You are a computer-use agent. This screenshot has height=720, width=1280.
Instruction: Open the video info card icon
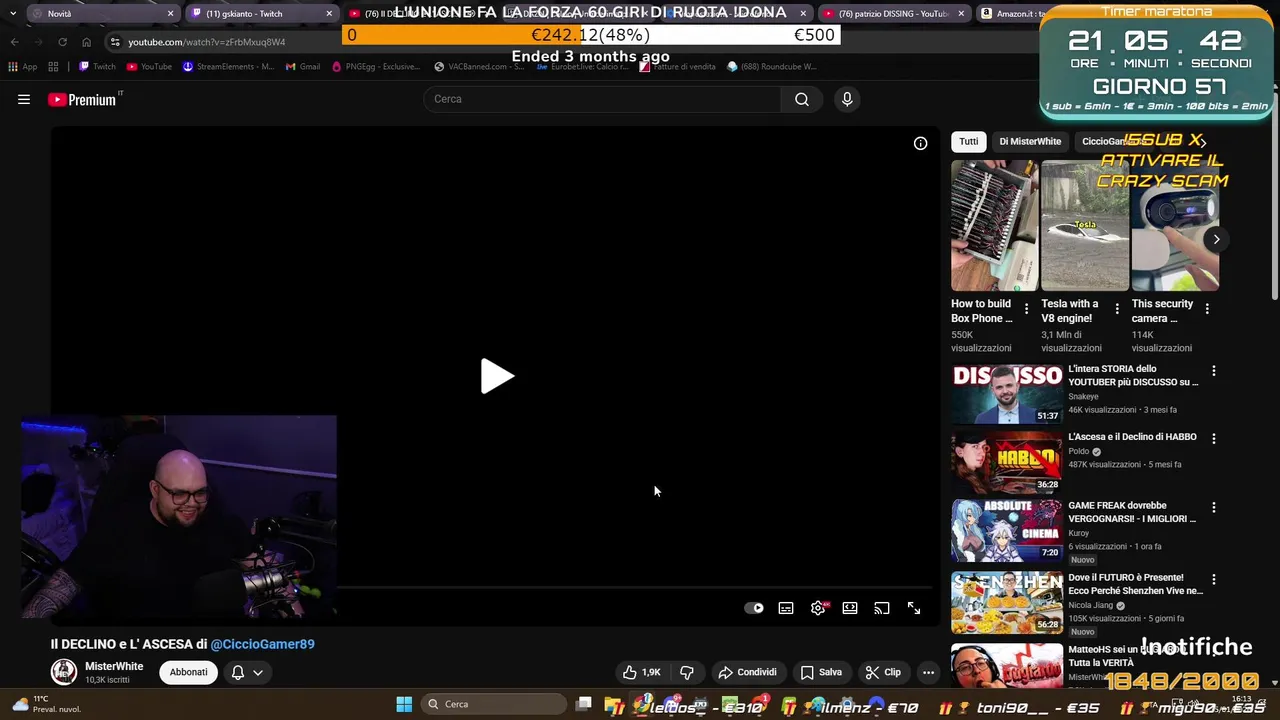[920, 143]
